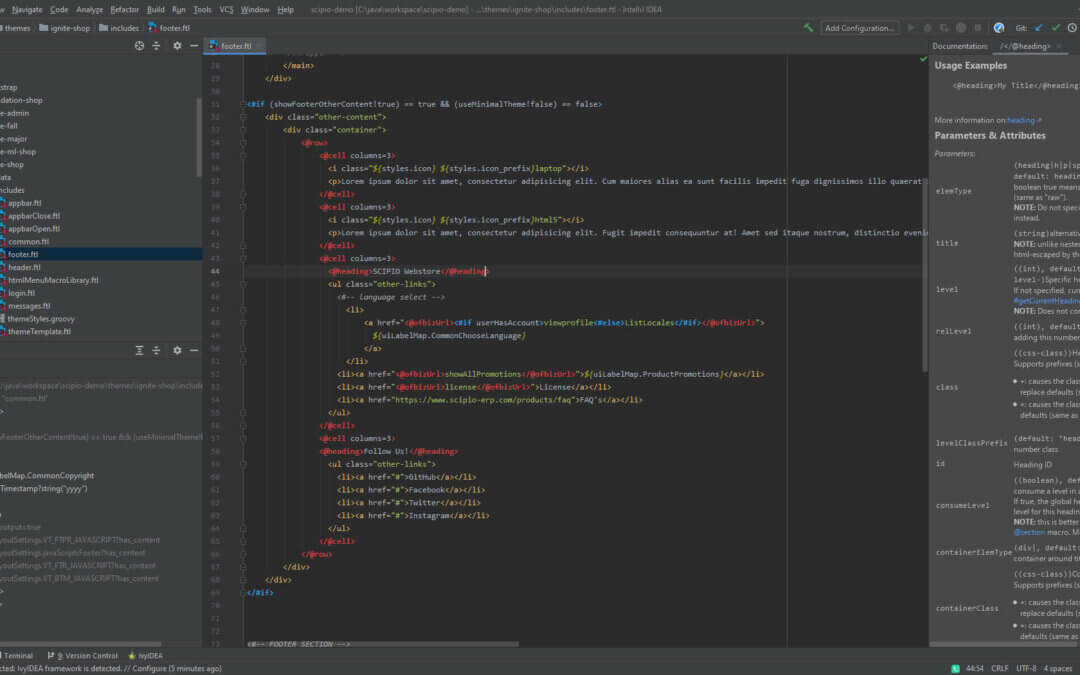The height and width of the screenshot is (675, 1080).
Task: Click the footer.ftl file icon in breadcrumb
Action: (153, 28)
